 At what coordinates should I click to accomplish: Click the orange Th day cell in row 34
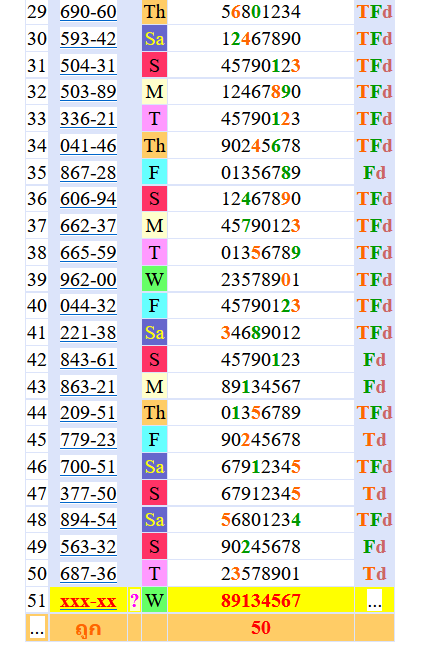(x=154, y=146)
